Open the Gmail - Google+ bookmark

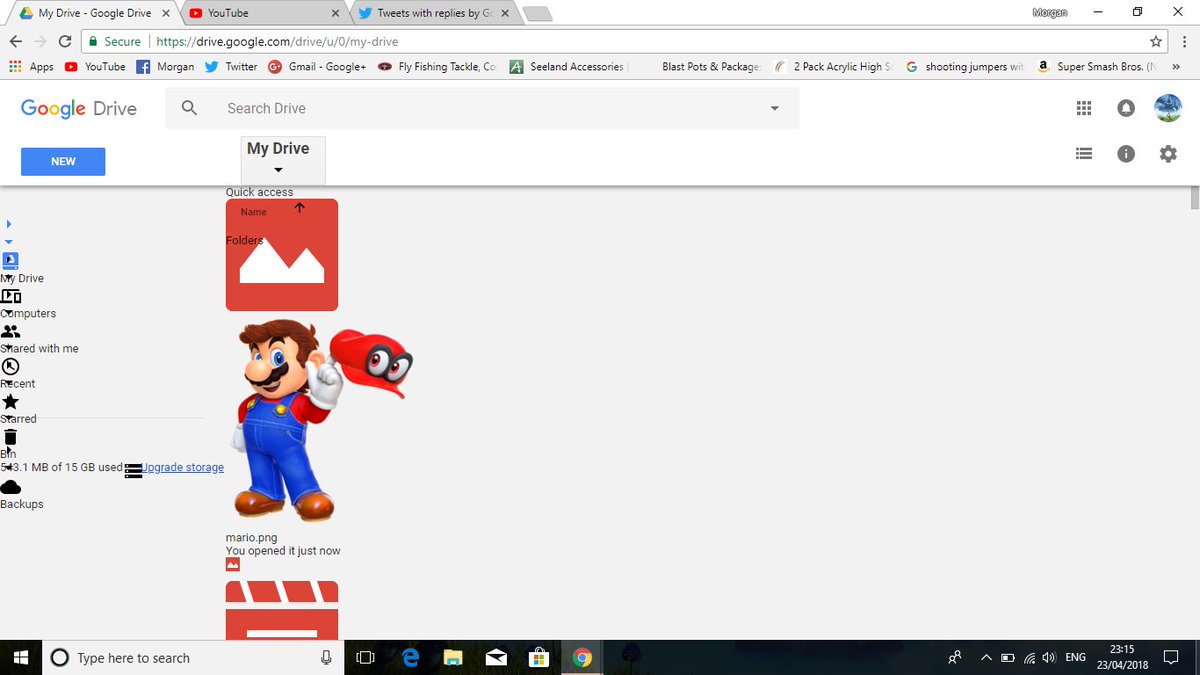(x=317, y=67)
